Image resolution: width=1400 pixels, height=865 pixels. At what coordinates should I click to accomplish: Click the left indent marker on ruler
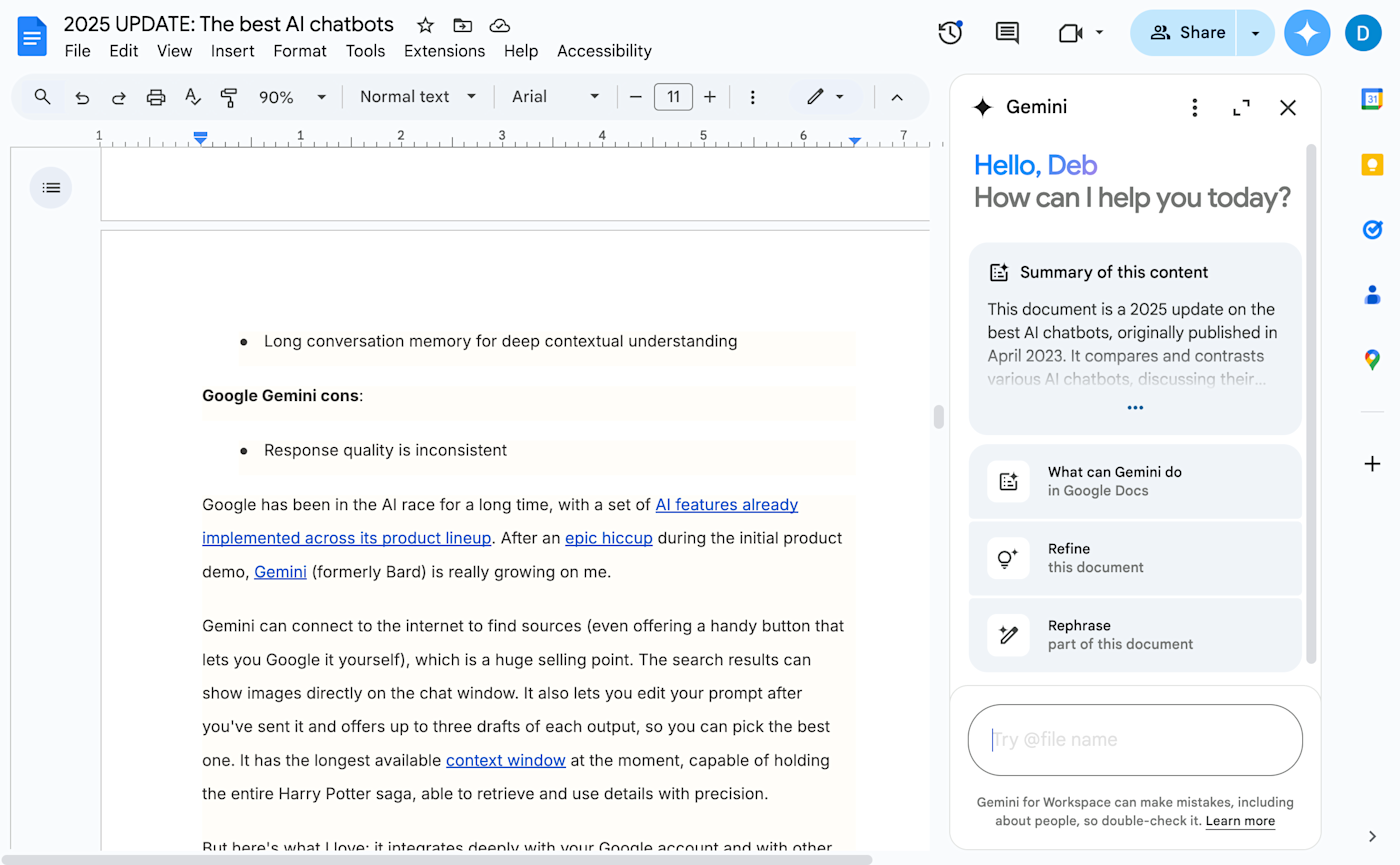200,138
